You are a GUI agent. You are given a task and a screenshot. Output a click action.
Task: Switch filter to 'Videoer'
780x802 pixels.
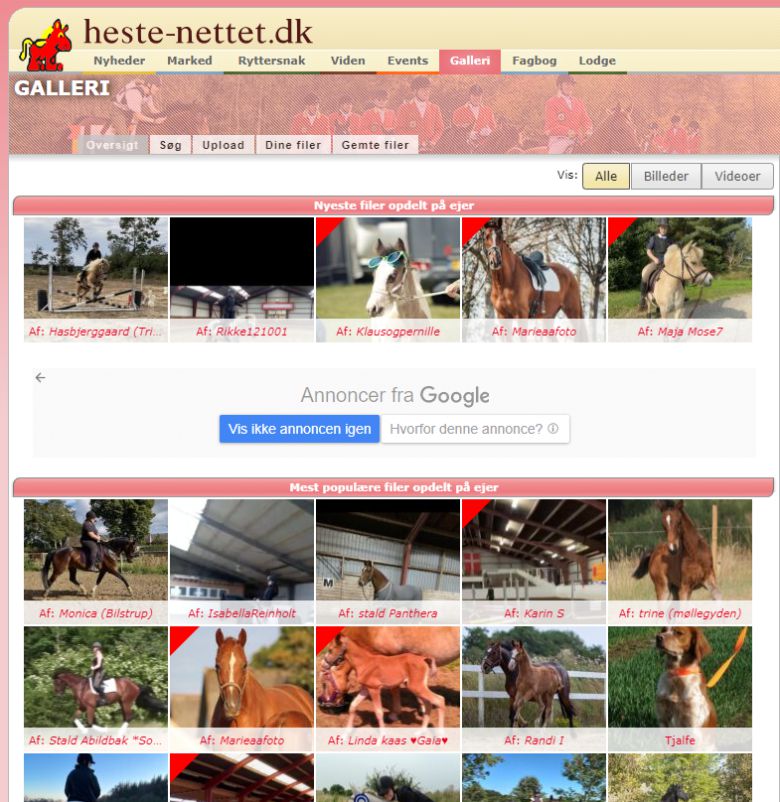(x=737, y=176)
